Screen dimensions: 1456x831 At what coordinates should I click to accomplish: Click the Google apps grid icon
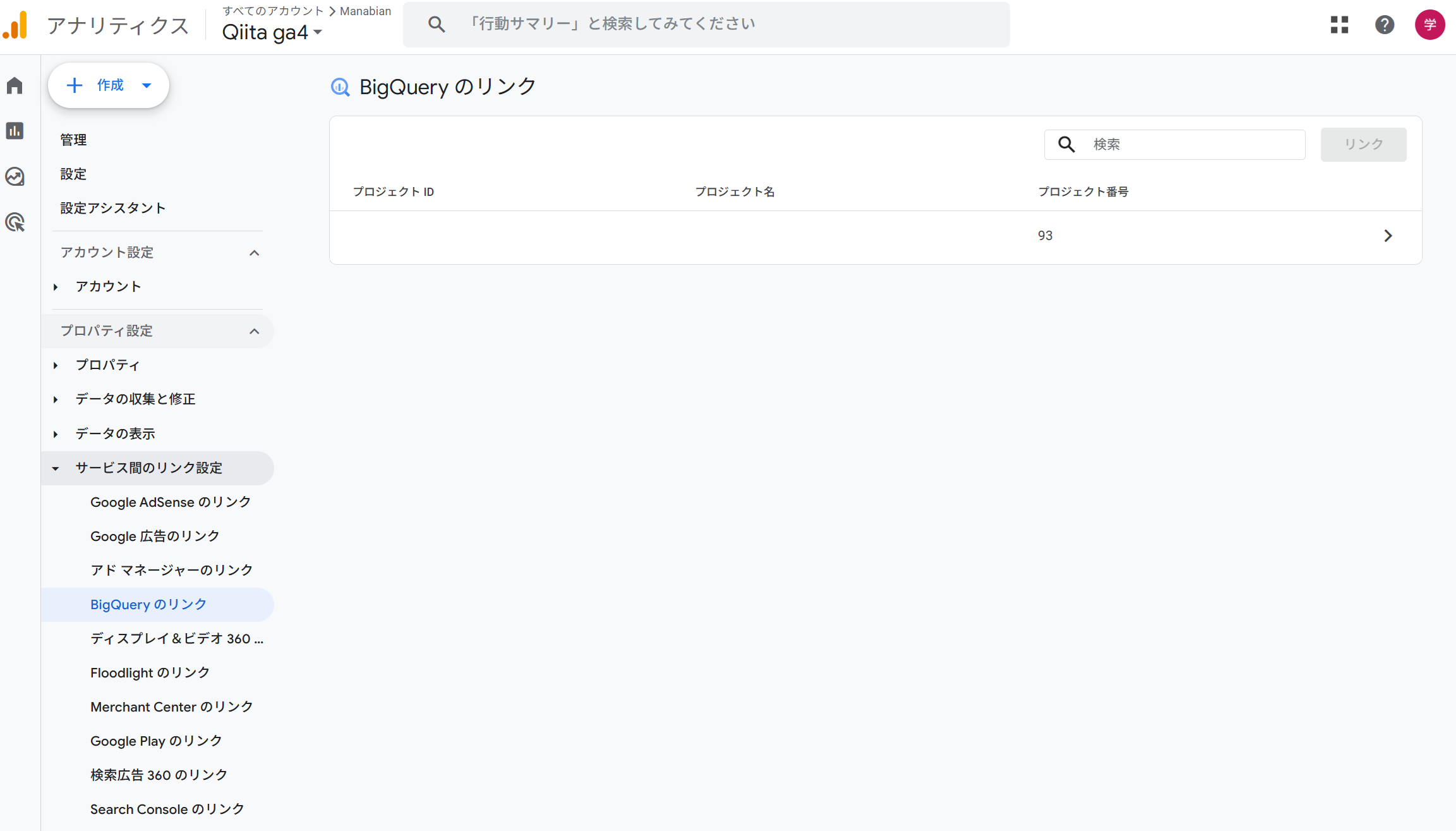pos(1339,25)
